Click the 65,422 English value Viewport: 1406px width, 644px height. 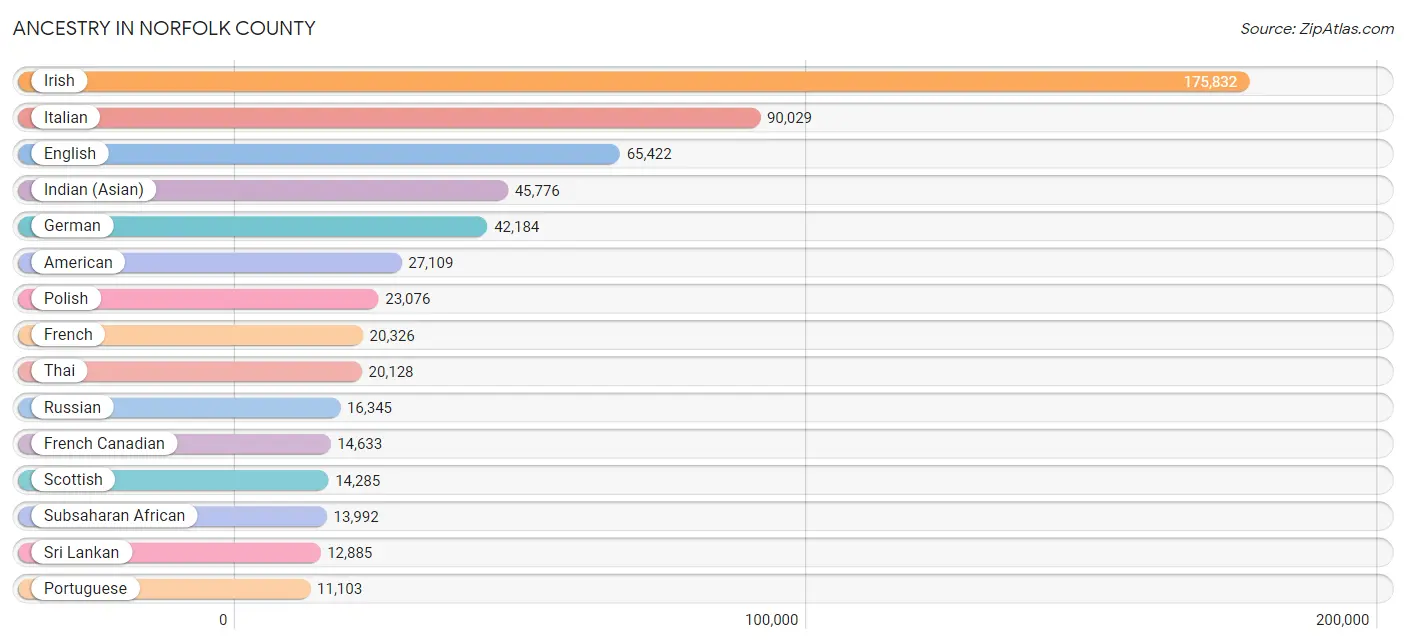point(649,154)
